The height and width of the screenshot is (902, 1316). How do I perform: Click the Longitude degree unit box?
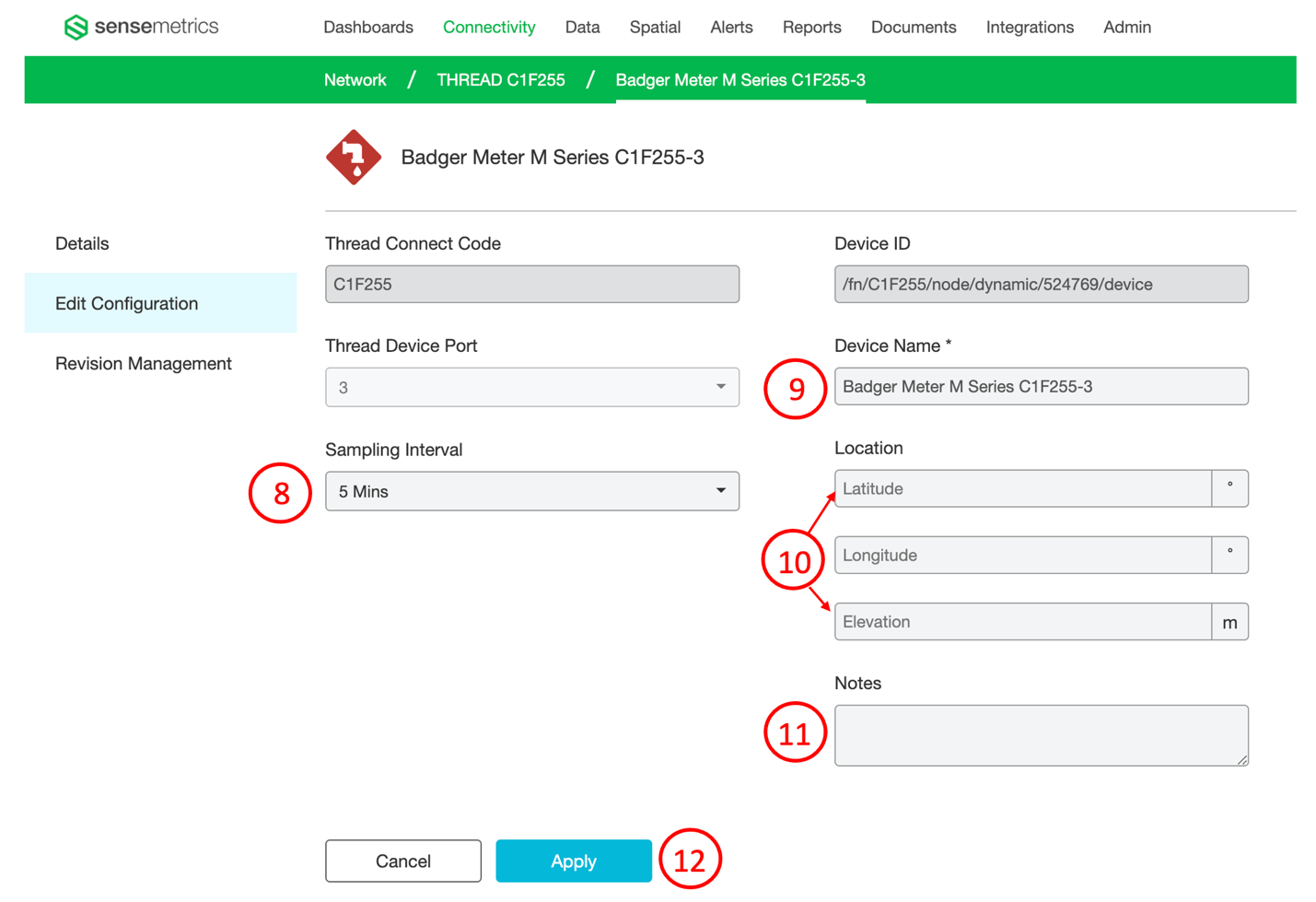pos(1230,555)
